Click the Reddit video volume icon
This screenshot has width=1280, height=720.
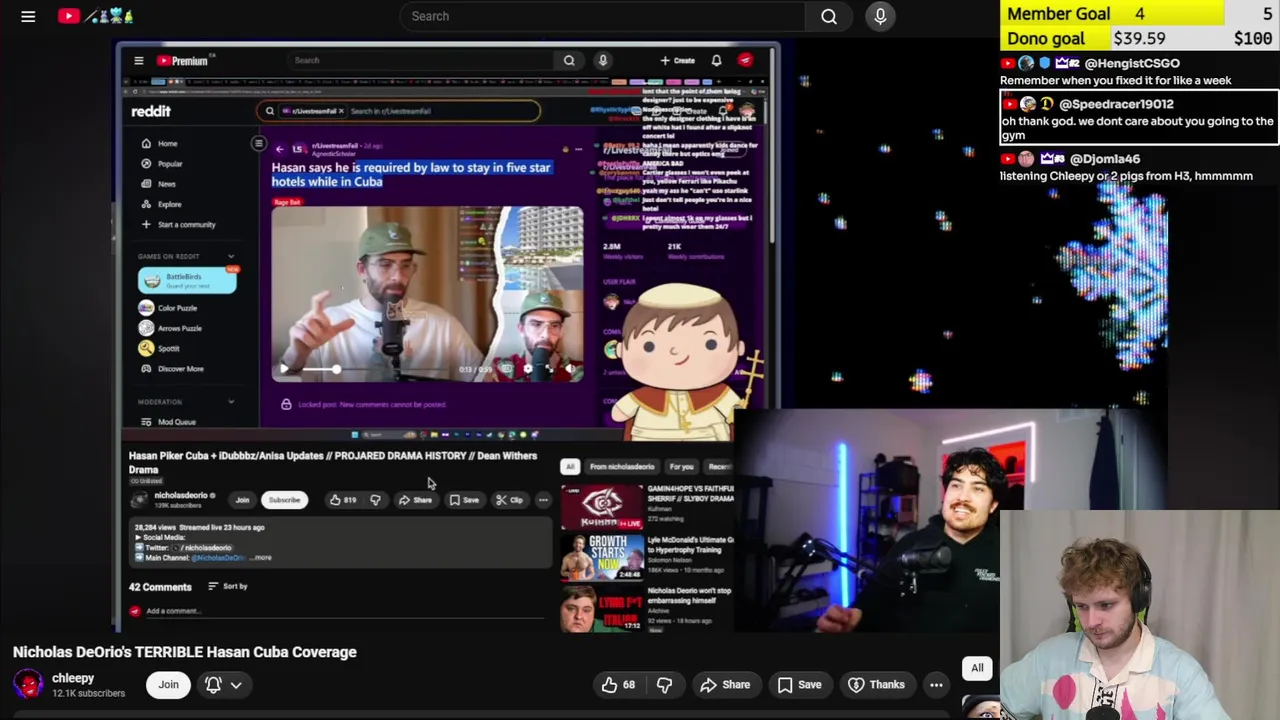569,369
